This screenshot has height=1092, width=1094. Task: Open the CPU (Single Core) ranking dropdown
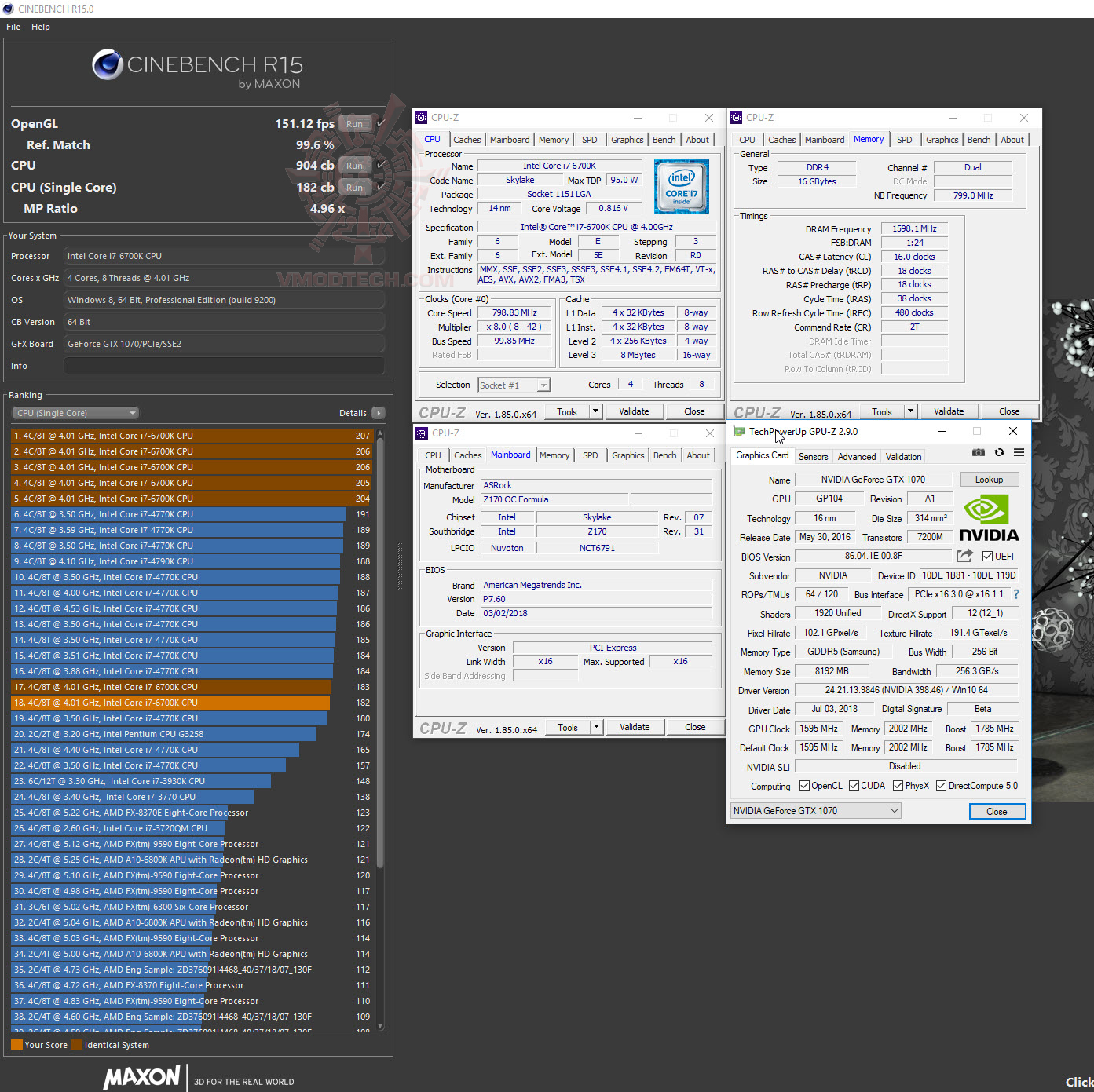point(75,413)
